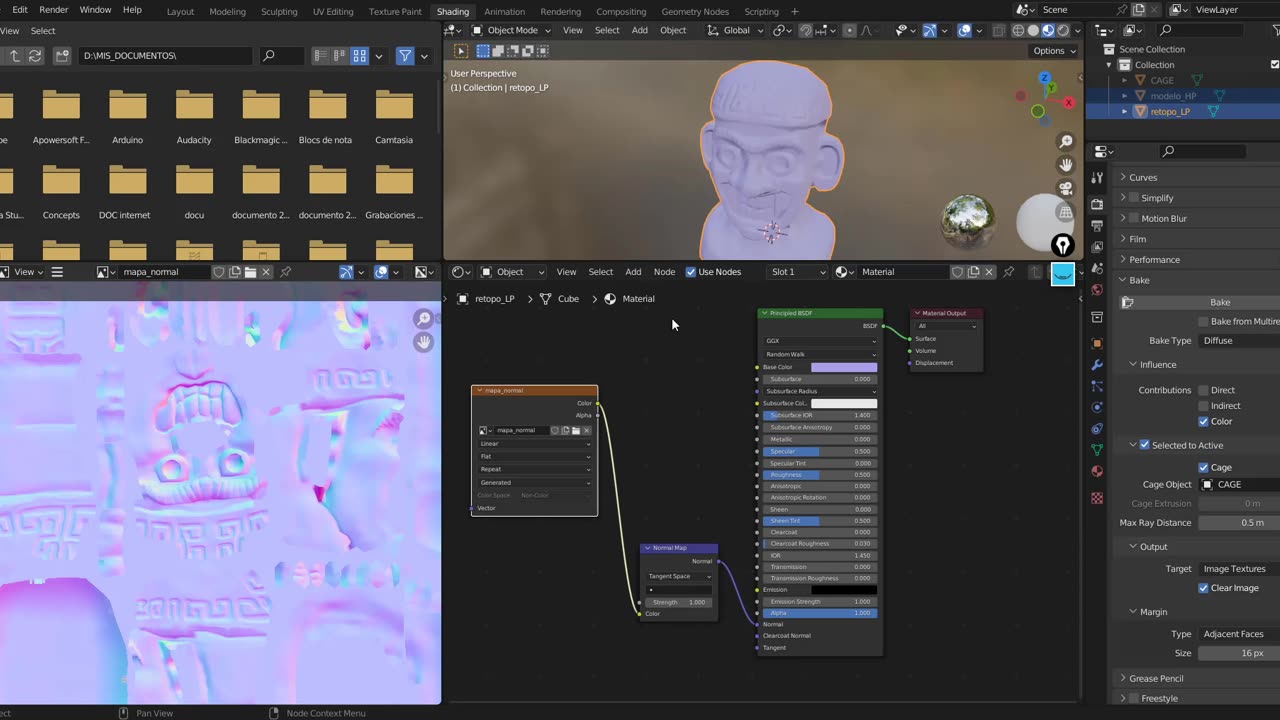The width and height of the screenshot is (1280, 720).
Task: Switch to the Sculpting workspace tab
Action: click(279, 11)
